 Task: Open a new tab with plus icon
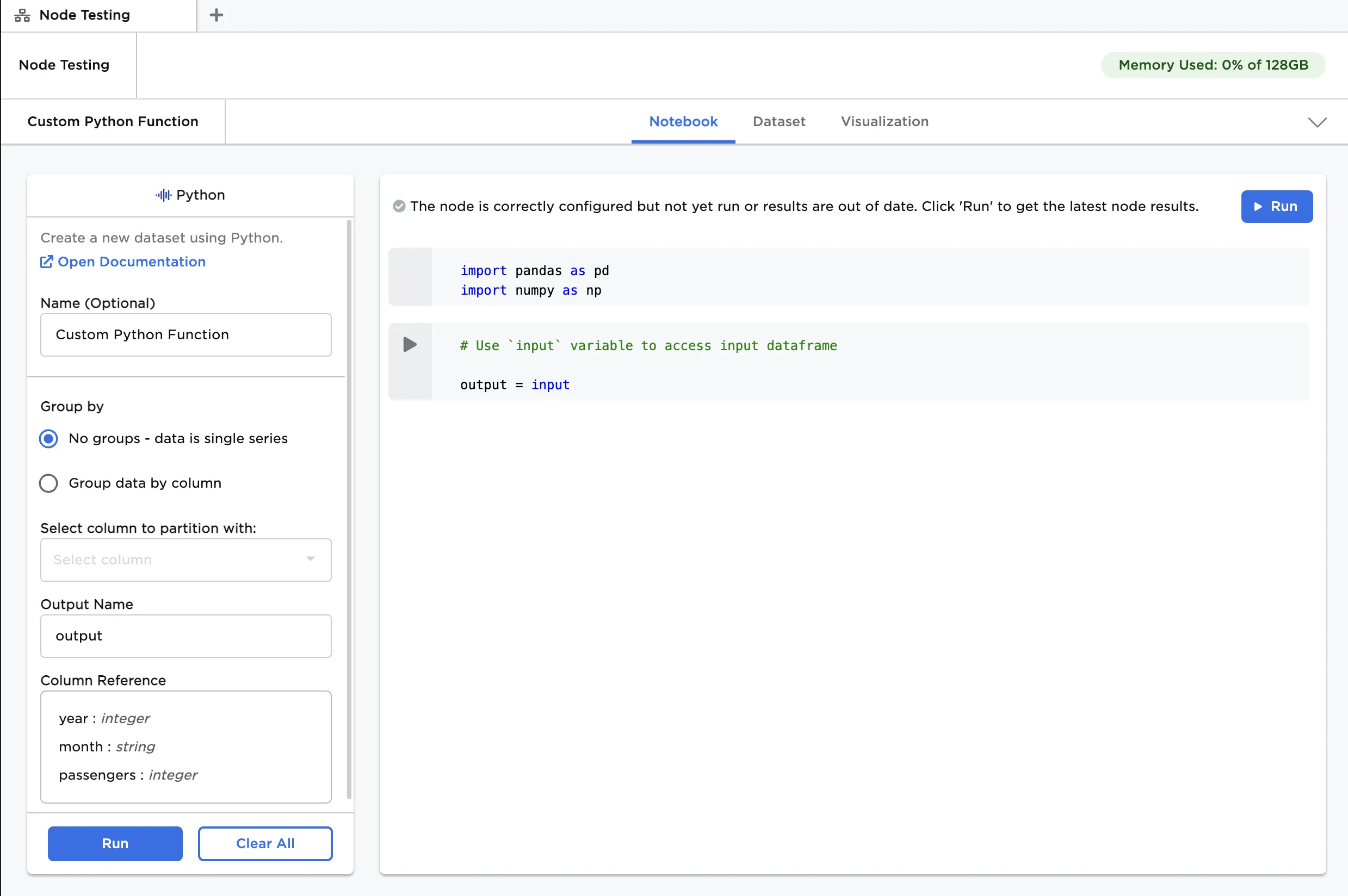(x=216, y=15)
